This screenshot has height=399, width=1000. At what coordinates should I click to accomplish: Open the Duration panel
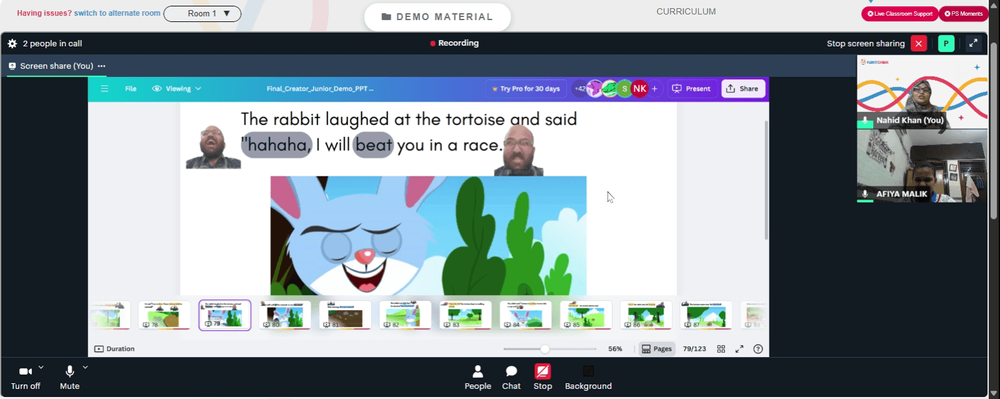114,349
